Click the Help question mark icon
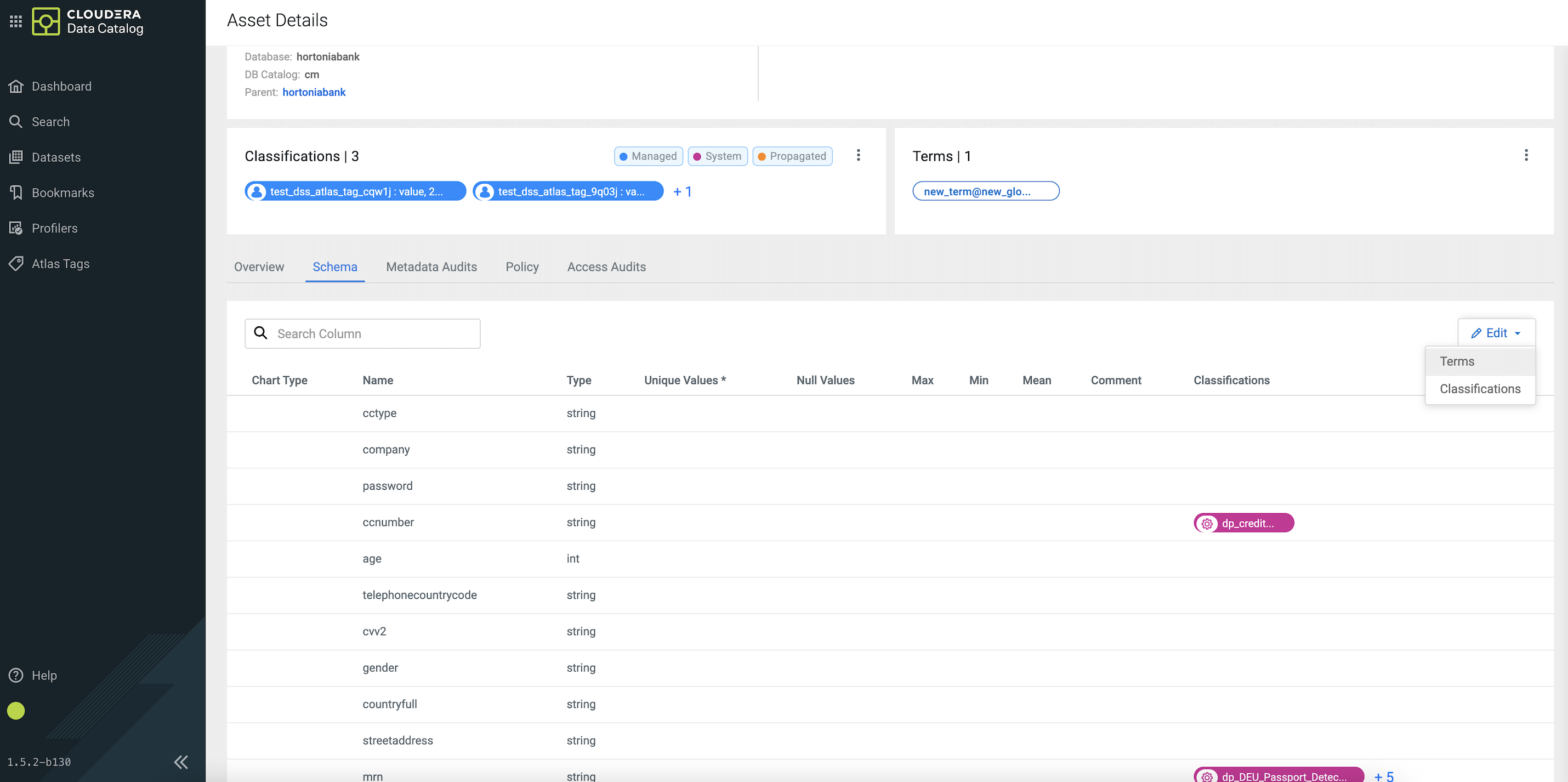 pos(16,676)
